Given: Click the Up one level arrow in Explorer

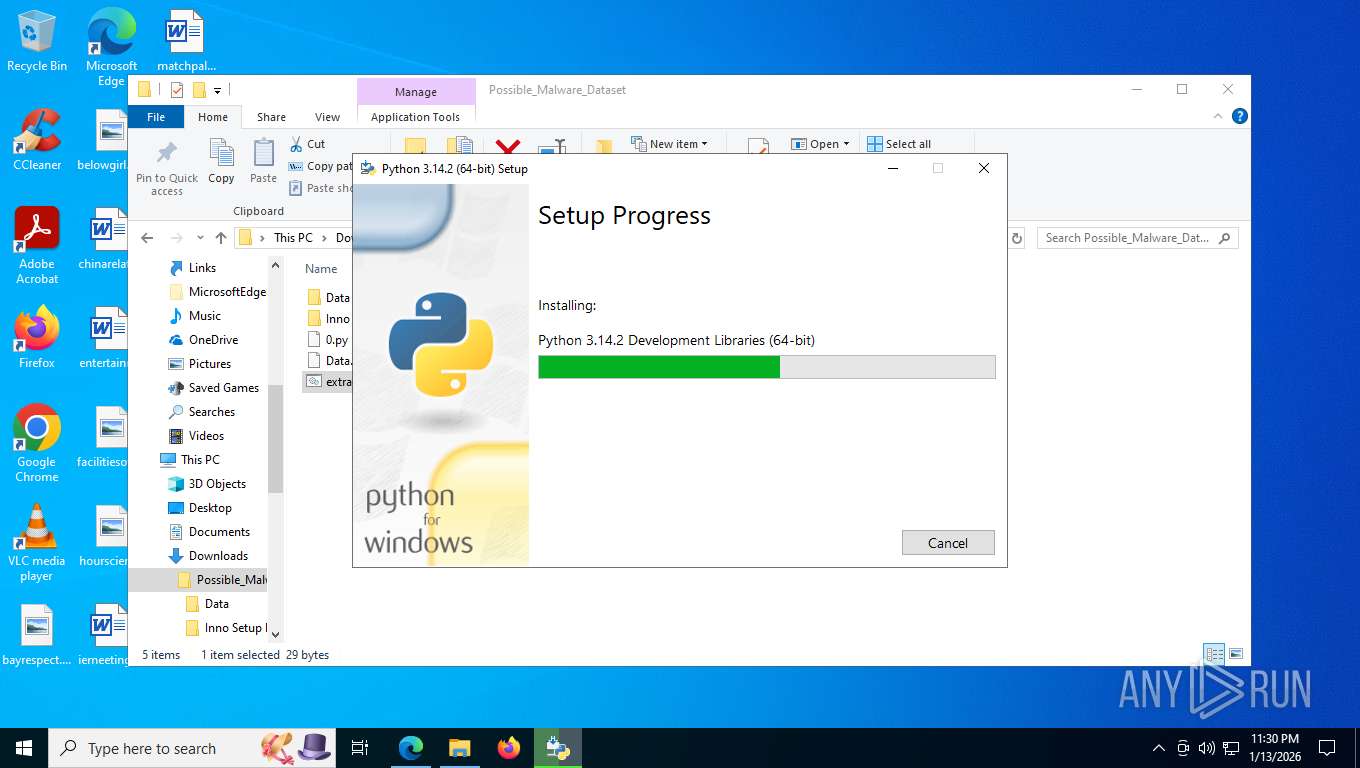Looking at the screenshot, I should point(221,238).
